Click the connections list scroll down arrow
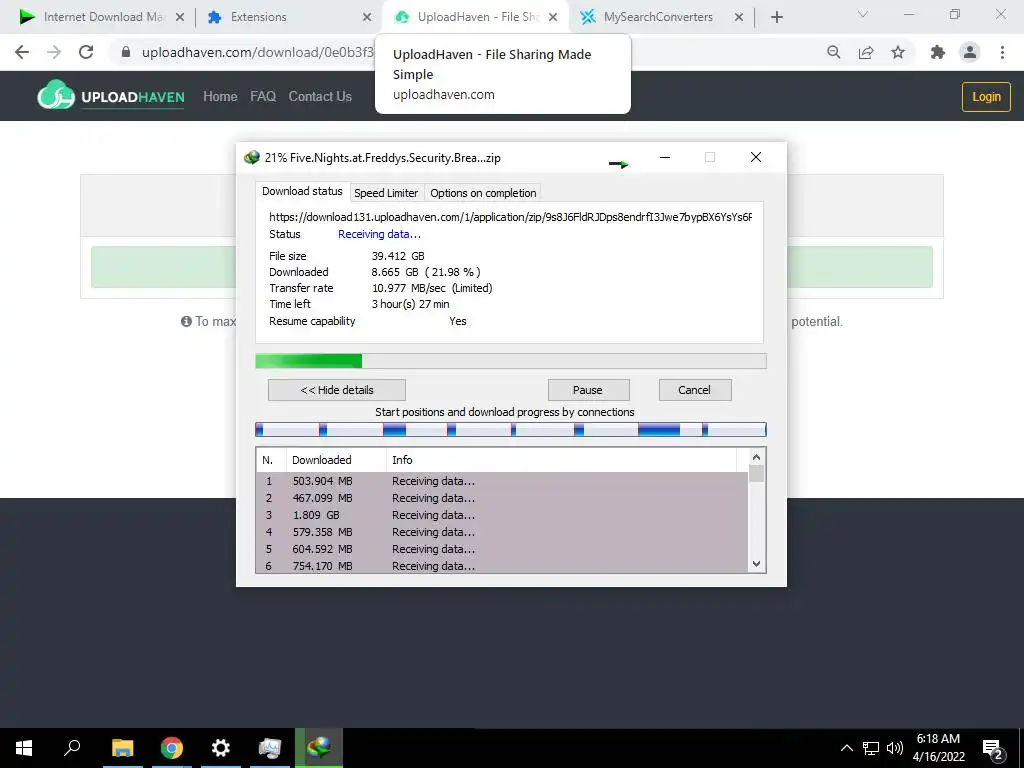 [756, 564]
